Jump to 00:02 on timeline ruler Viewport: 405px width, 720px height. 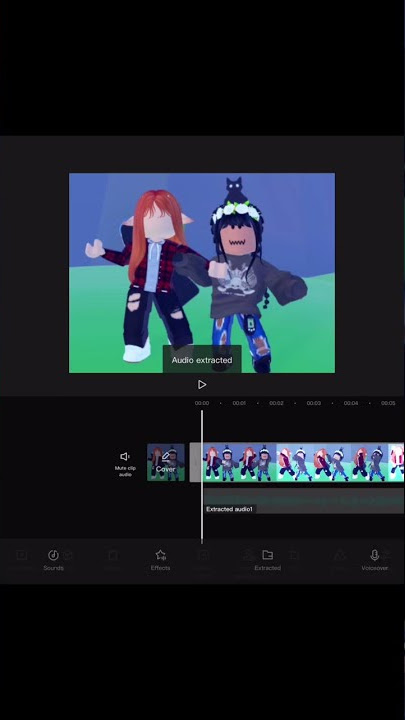tap(276, 403)
